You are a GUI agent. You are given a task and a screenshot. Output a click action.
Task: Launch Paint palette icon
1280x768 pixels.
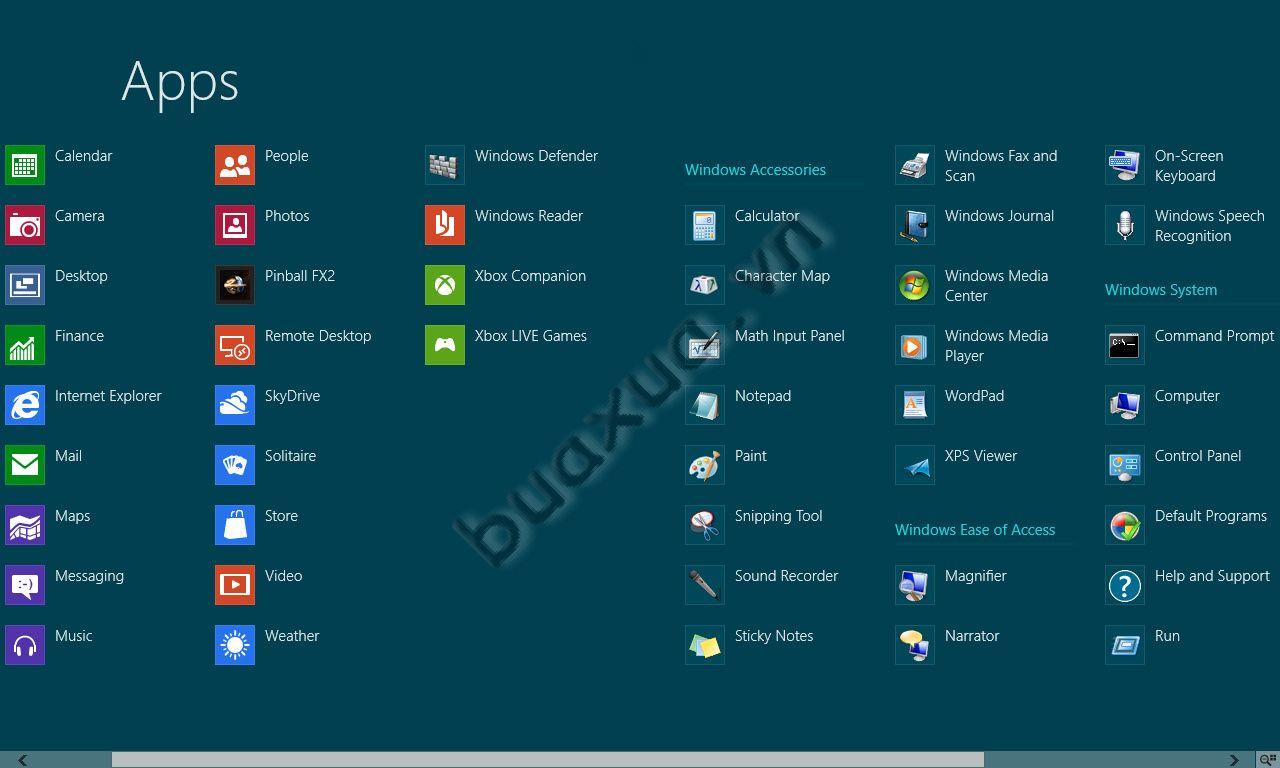click(x=705, y=465)
